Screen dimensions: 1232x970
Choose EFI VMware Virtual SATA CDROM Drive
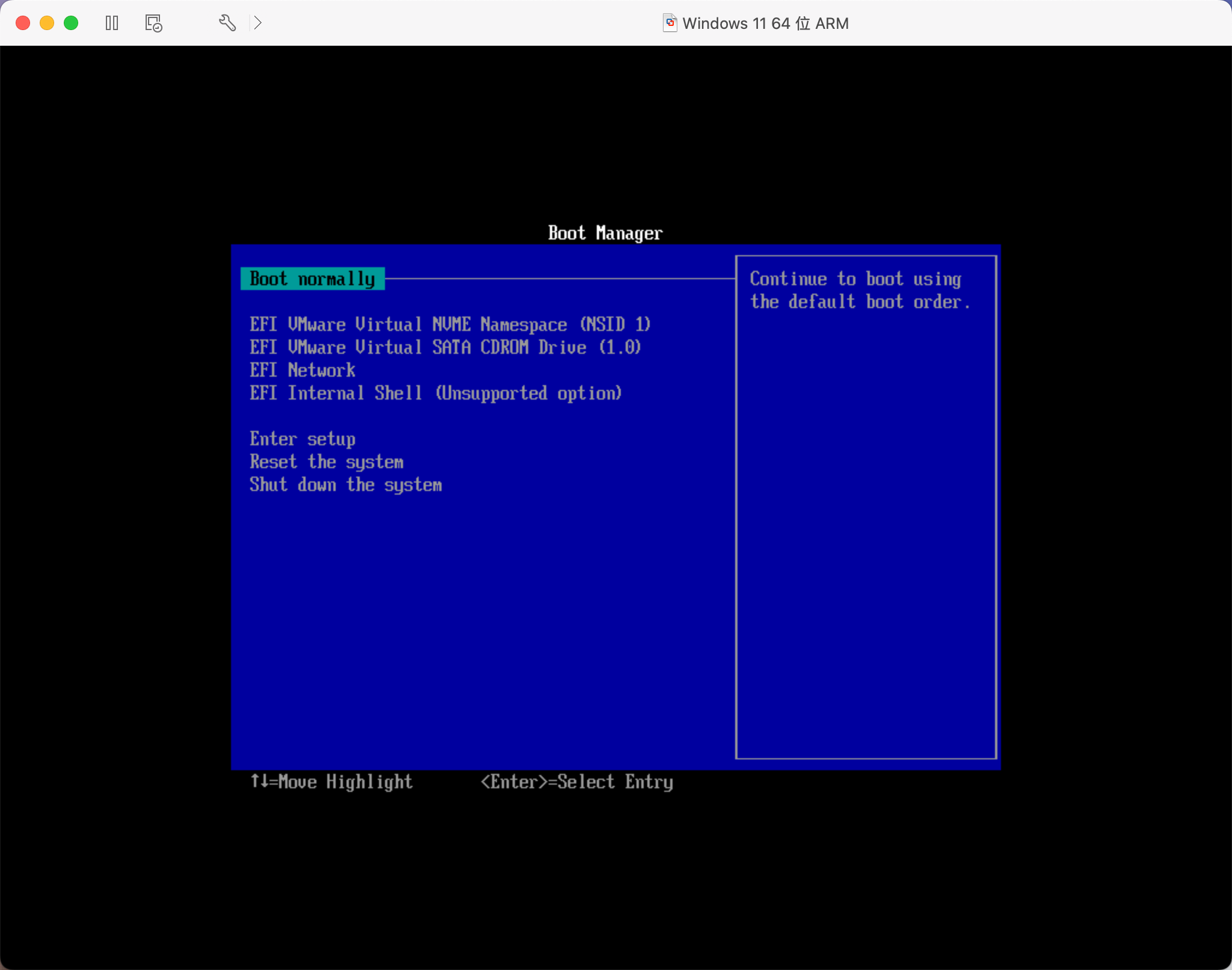[x=445, y=348]
